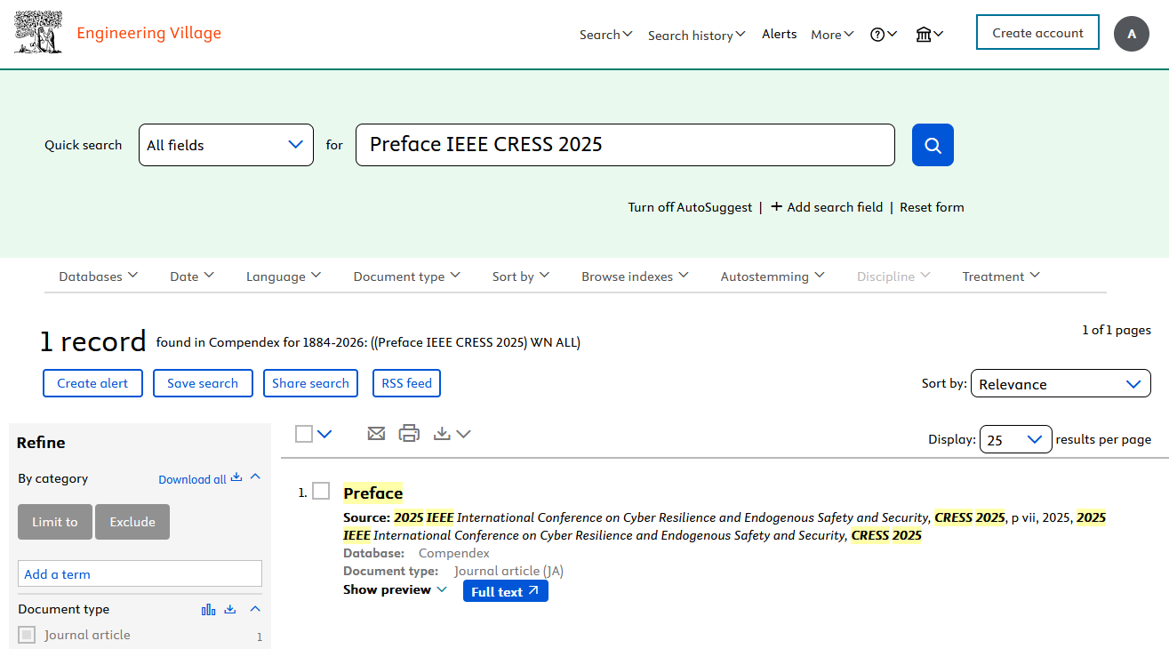Check the Preface record checkbox
The height and width of the screenshot is (649, 1169).
point(321,491)
